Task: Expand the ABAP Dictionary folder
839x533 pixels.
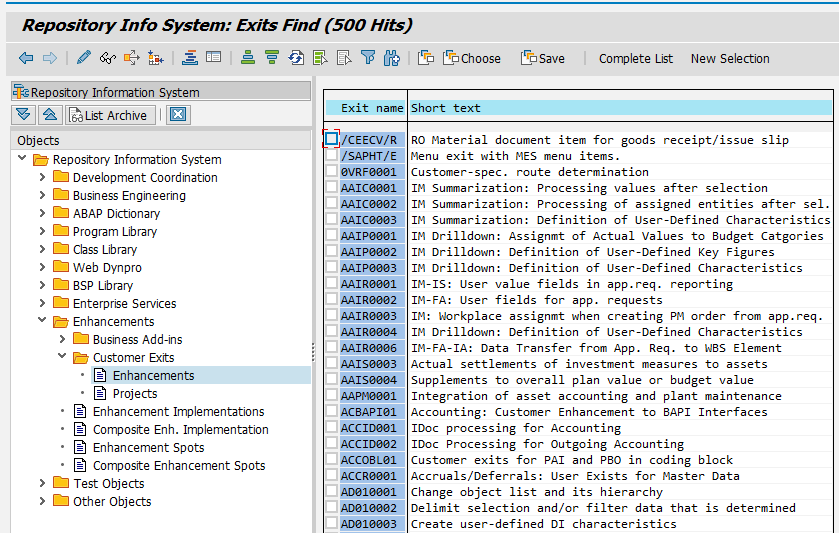Action: pos(43,212)
